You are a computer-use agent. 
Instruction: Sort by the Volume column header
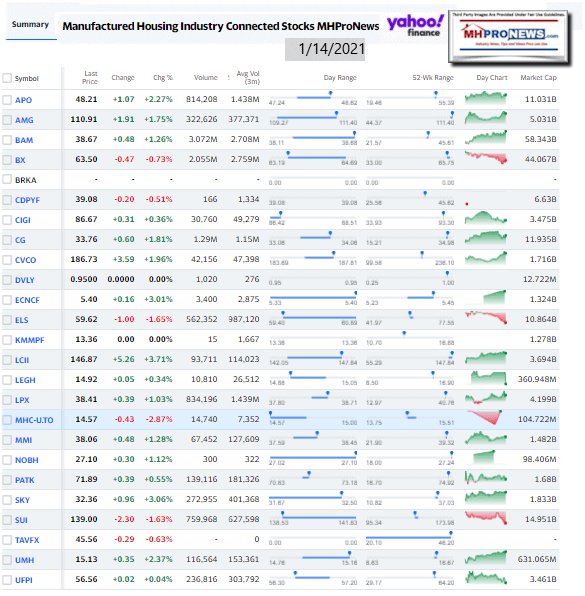point(206,78)
